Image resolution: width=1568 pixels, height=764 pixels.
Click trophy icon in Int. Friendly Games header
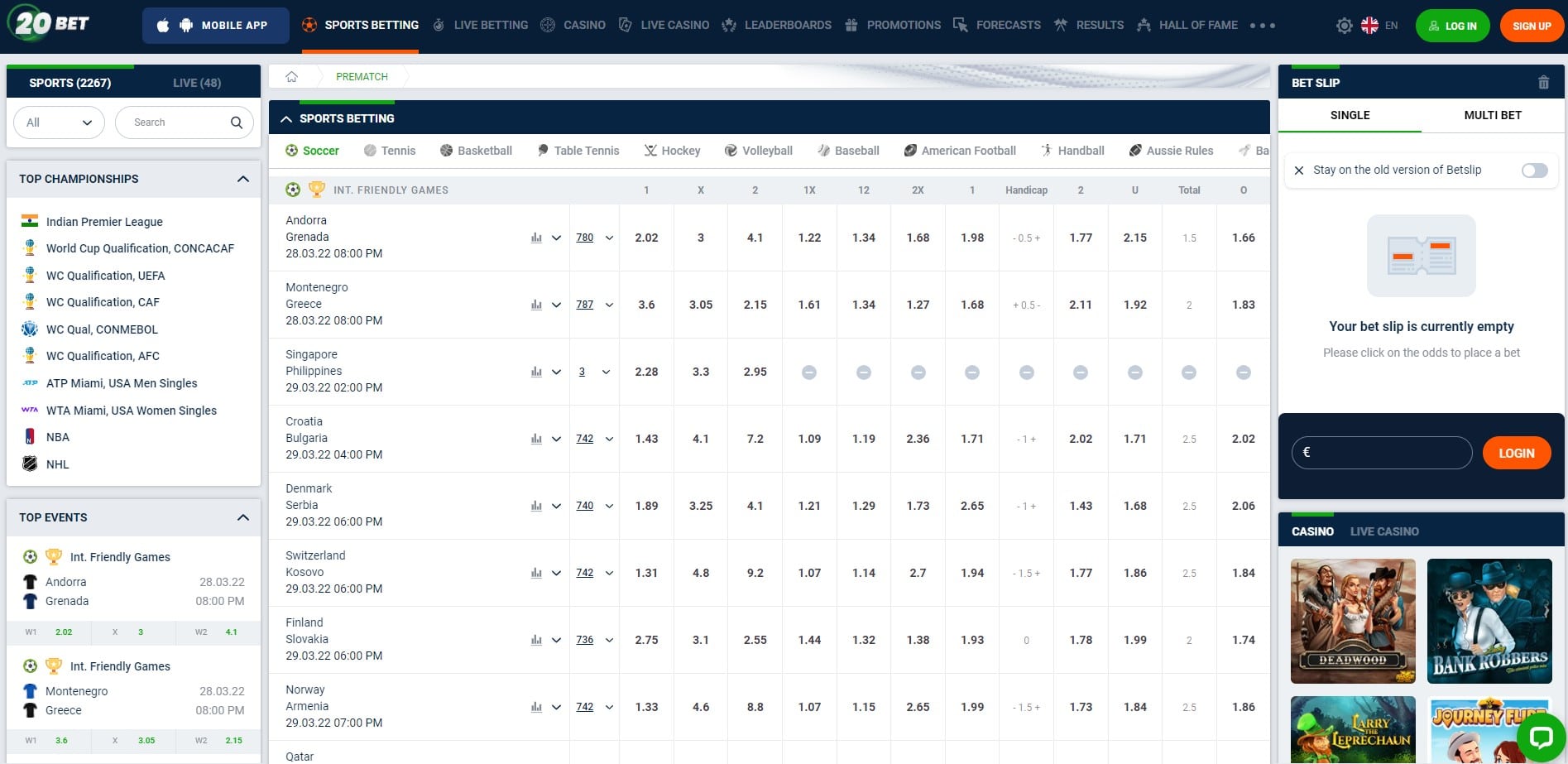pos(317,190)
